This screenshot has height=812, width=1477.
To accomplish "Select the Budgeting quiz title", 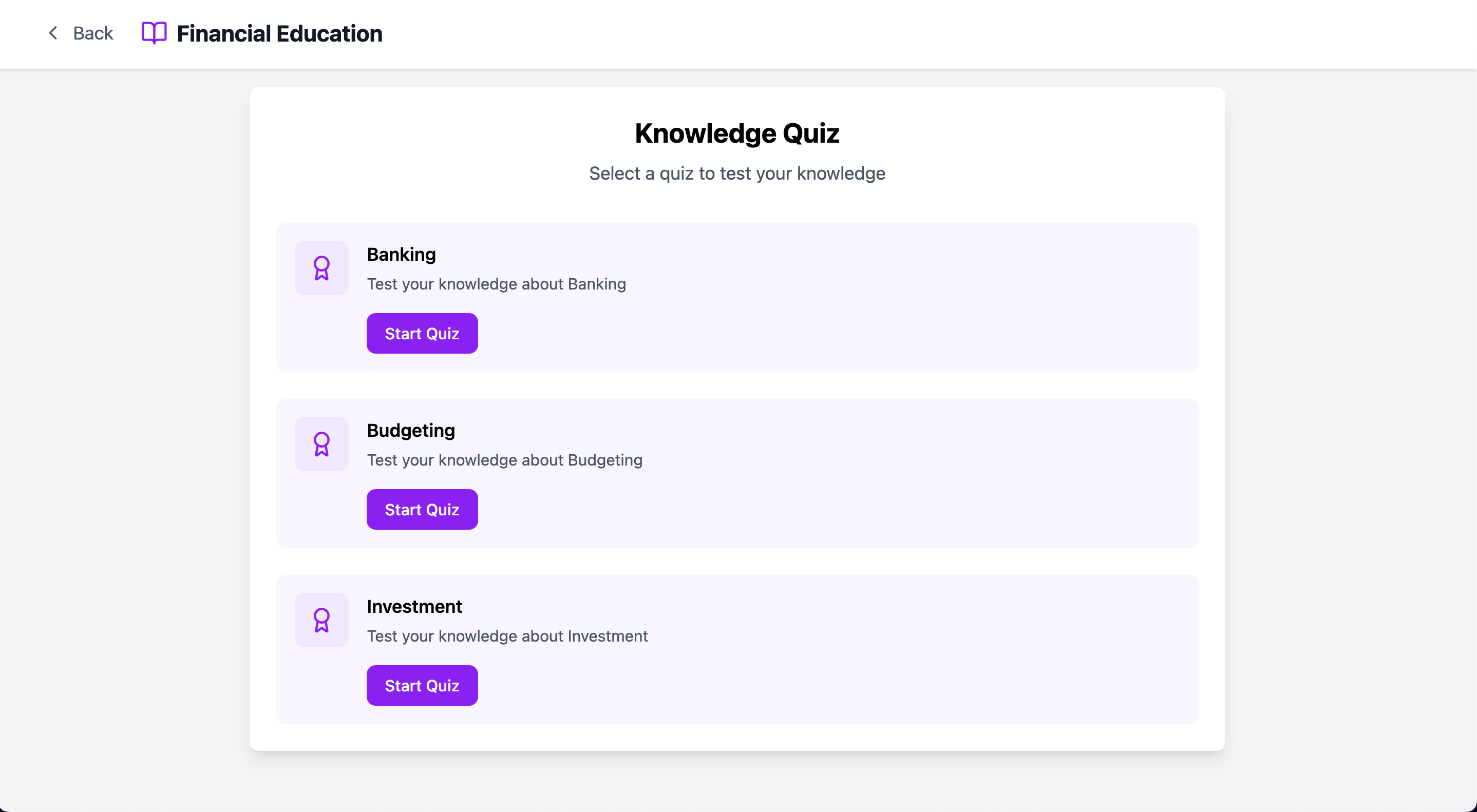I will [410, 430].
